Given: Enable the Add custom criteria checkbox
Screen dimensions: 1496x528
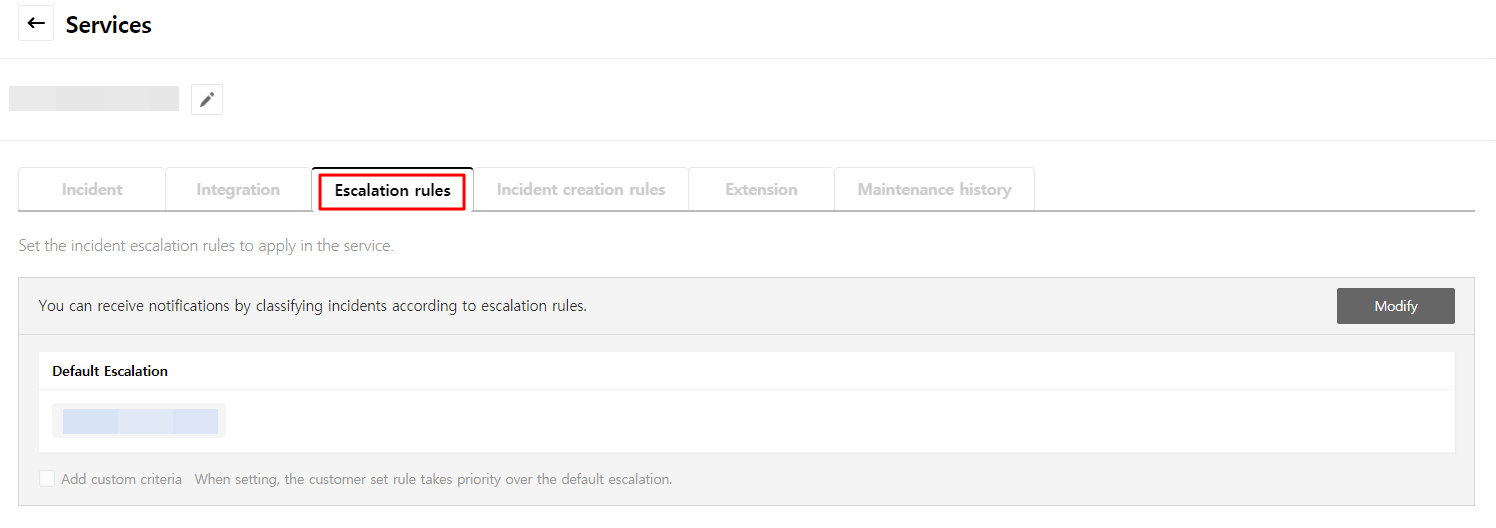Looking at the screenshot, I should pyautogui.click(x=47, y=479).
